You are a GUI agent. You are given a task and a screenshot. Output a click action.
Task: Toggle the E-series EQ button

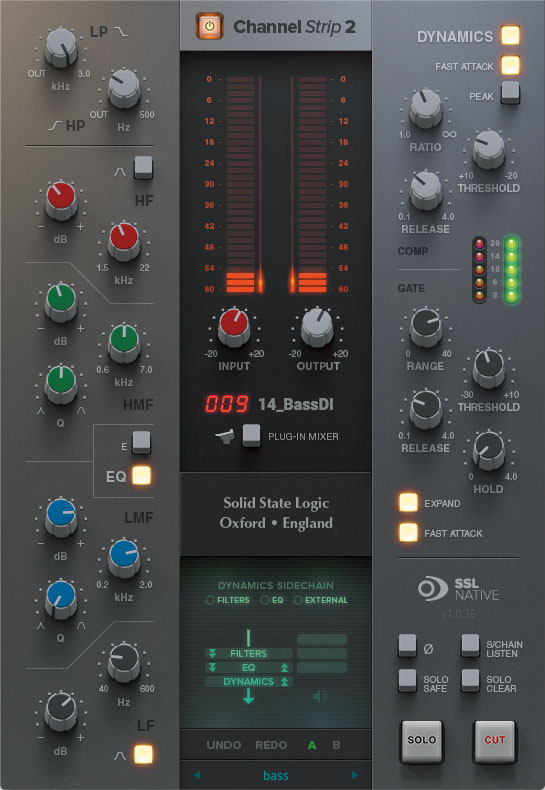pos(141,443)
